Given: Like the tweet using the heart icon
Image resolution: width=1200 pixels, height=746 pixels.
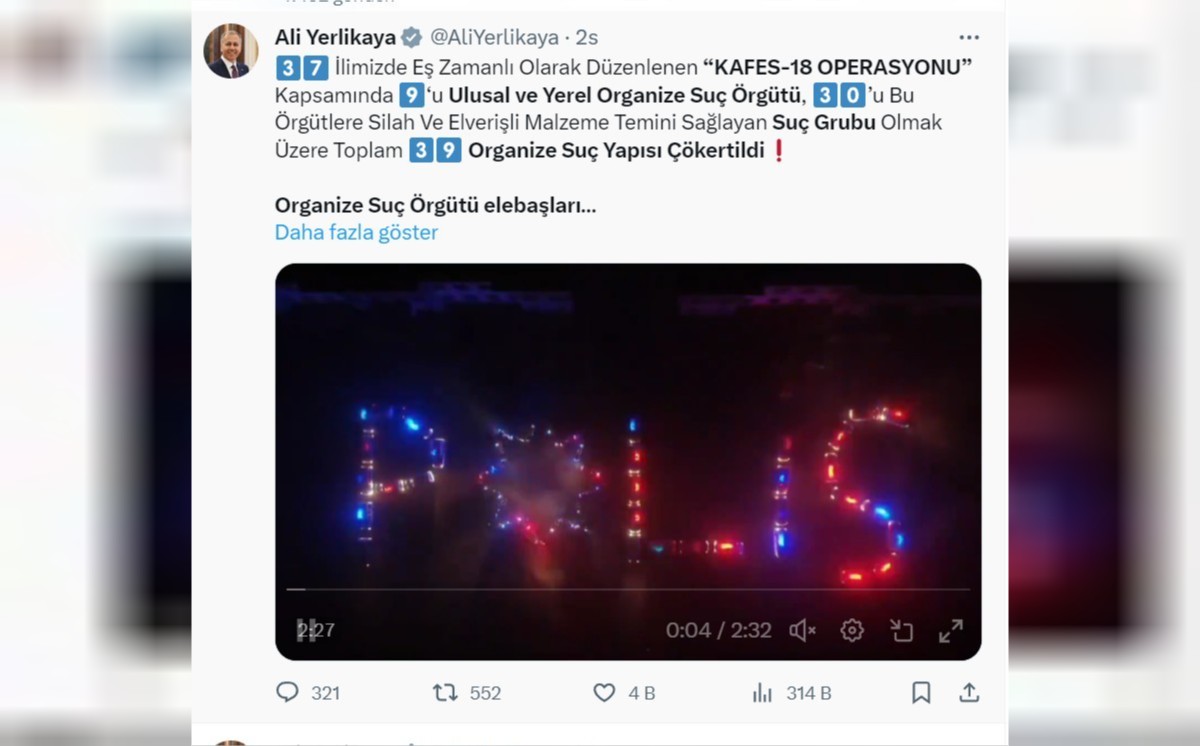Looking at the screenshot, I should 604,692.
